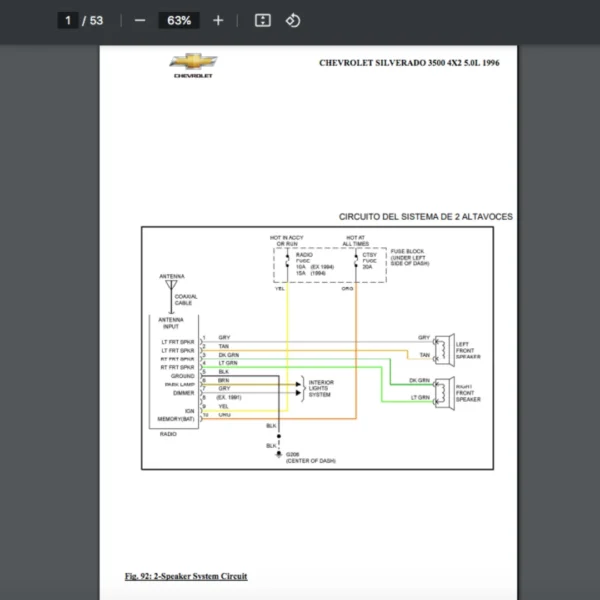
Task: Click the Interior Lights System label
Action: pos(322,388)
